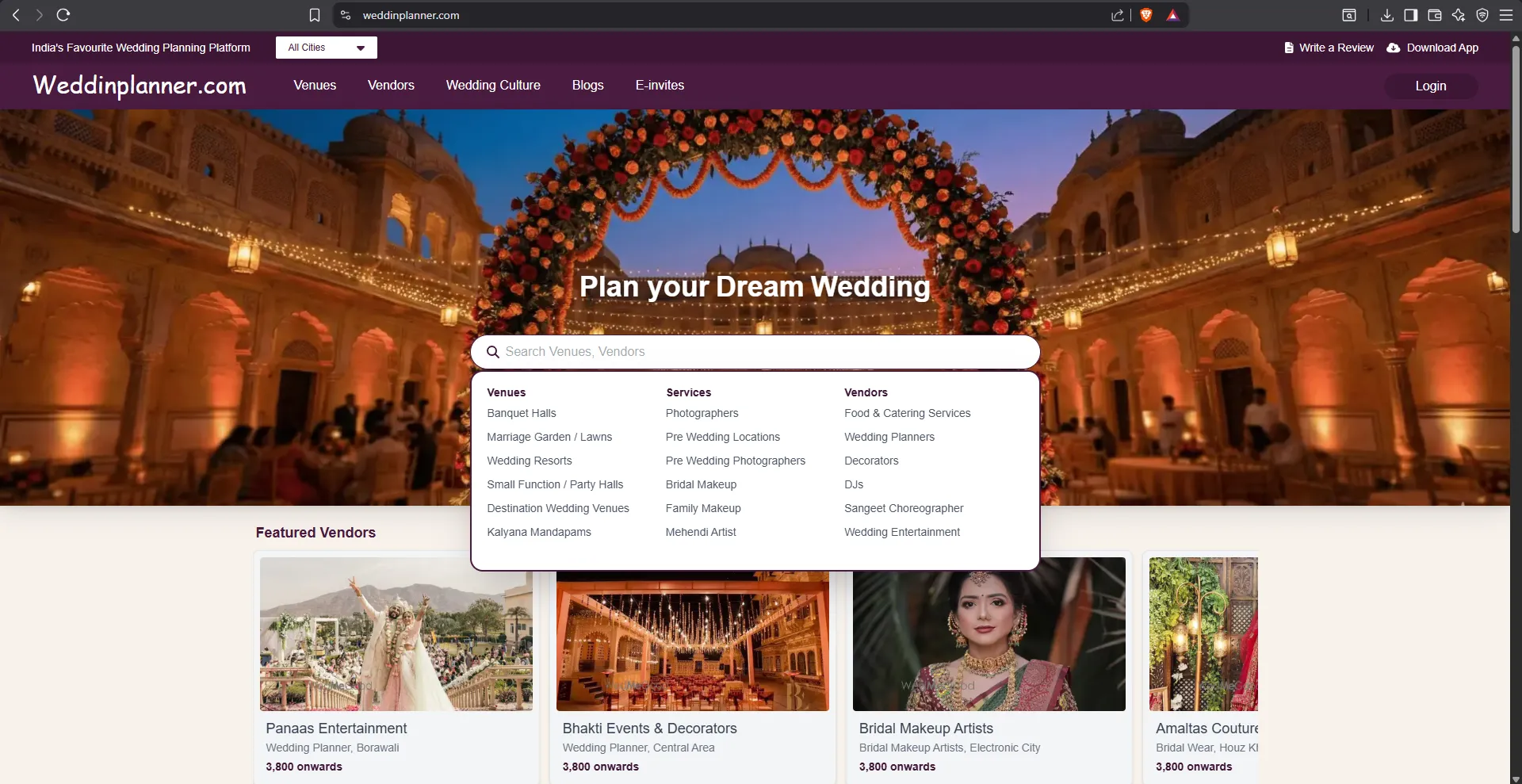Click the browser address bar URL

coord(411,15)
